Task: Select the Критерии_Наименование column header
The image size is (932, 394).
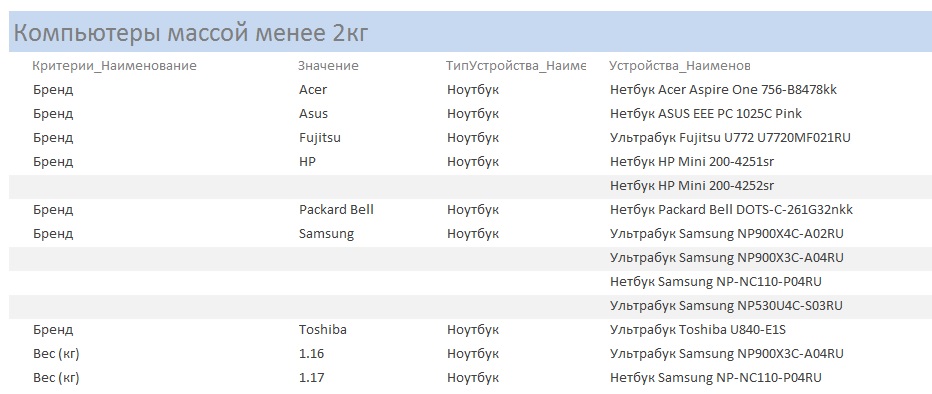Action: tap(114, 65)
